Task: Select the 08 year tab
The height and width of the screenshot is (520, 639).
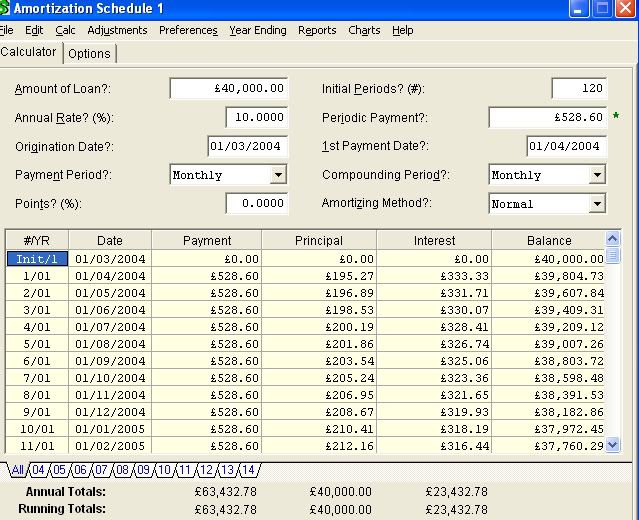Action: point(122,469)
